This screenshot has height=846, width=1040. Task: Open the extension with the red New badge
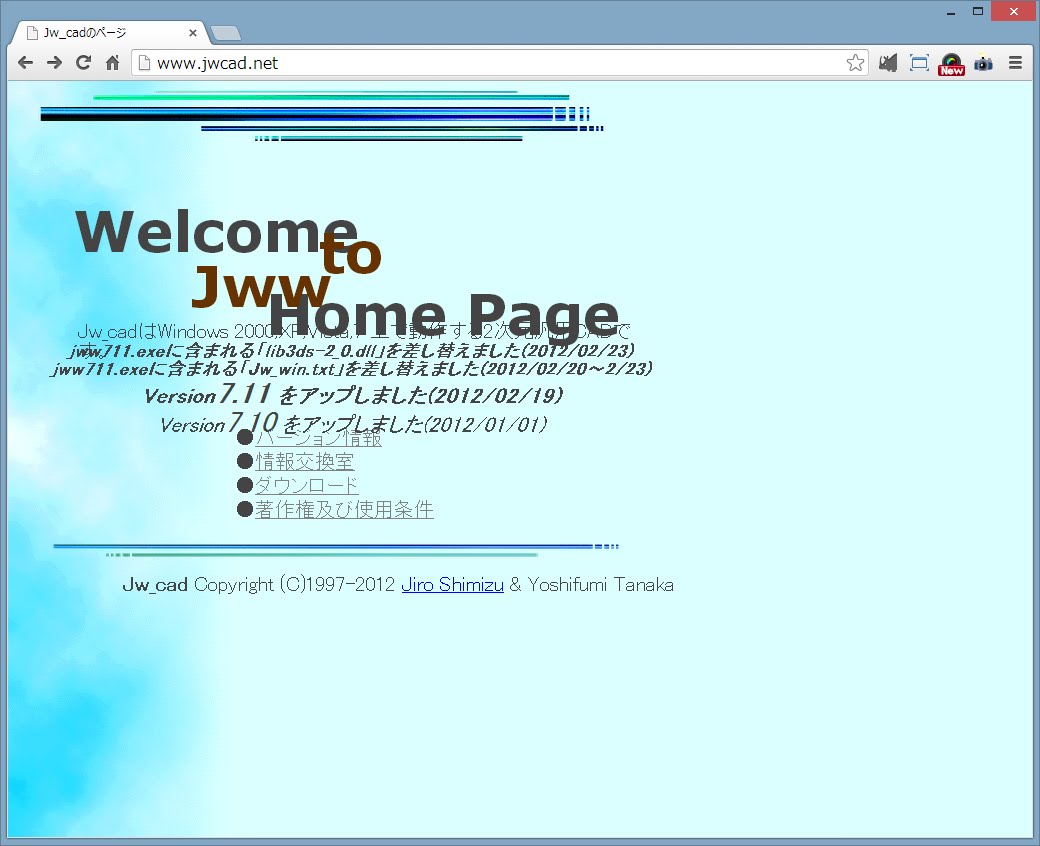coord(951,64)
